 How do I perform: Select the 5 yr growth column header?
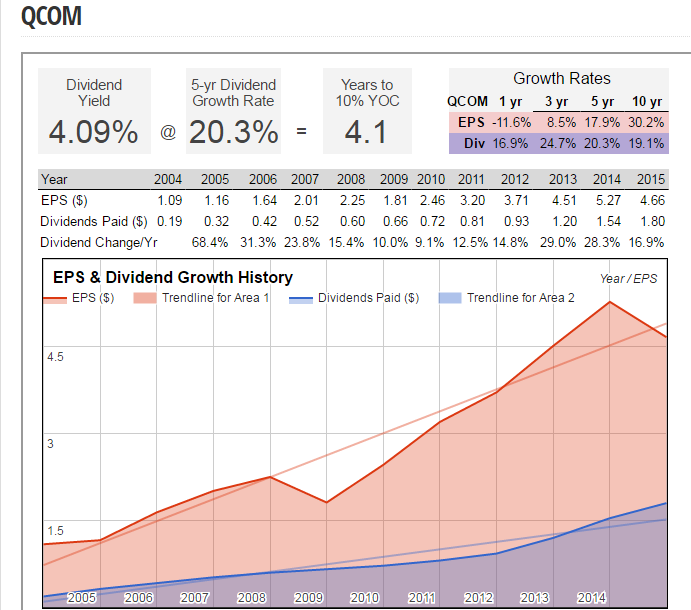click(602, 101)
